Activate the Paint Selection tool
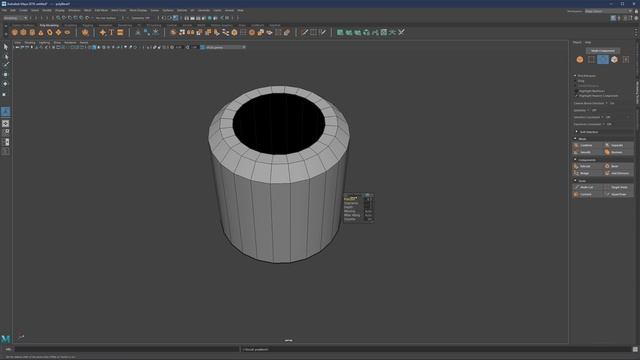Viewport: 640px width, 360px height. click(x=5, y=65)
